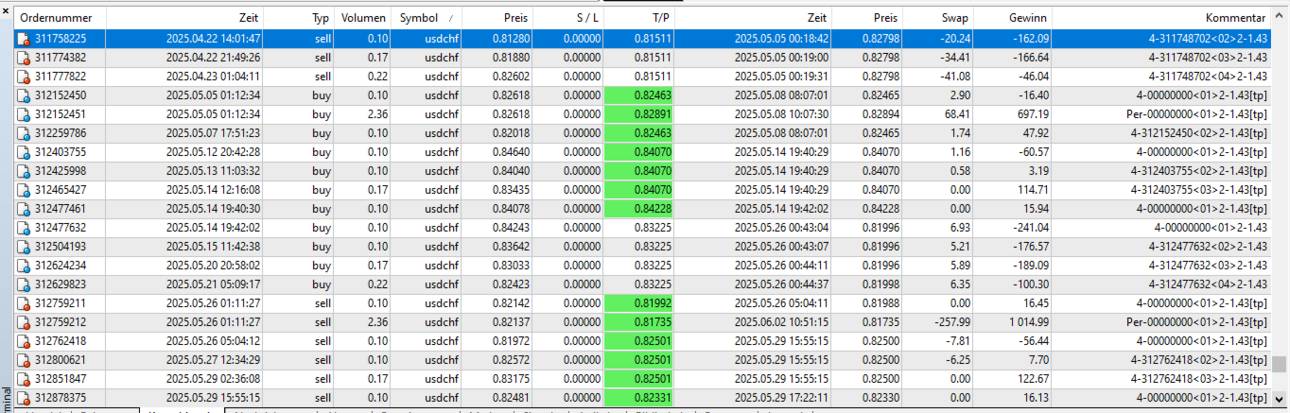The image size is (1290, 413).
Task: Click the order icon beside 312759212
Action: (23, 322)
